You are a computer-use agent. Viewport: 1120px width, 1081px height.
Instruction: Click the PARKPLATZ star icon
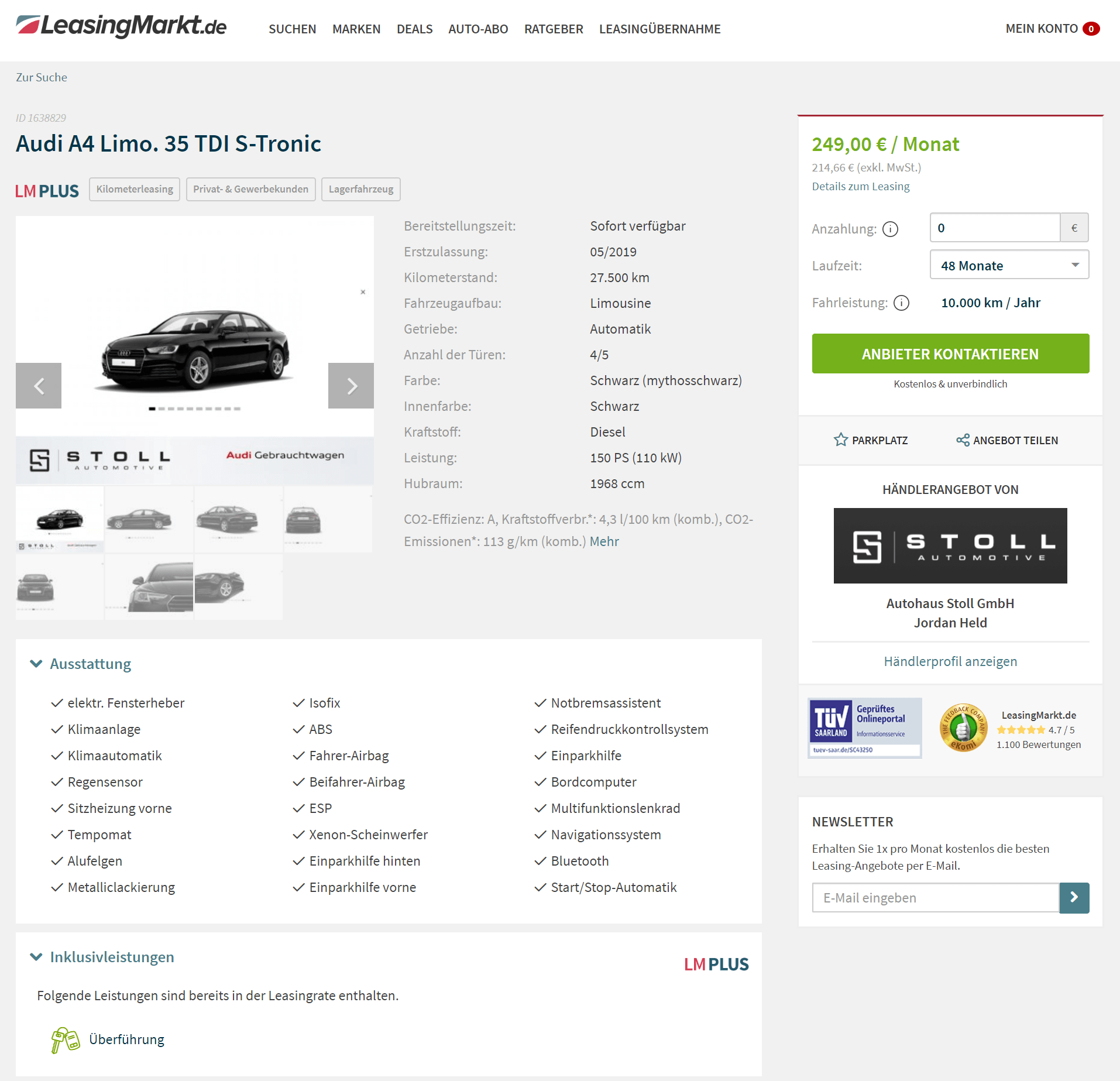click(841, 440)
